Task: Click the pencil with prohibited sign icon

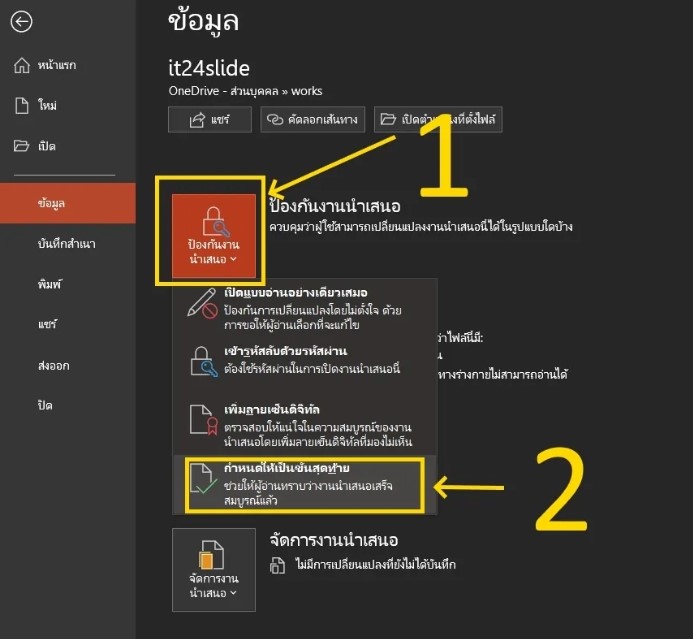Action: tap(202, 304)
